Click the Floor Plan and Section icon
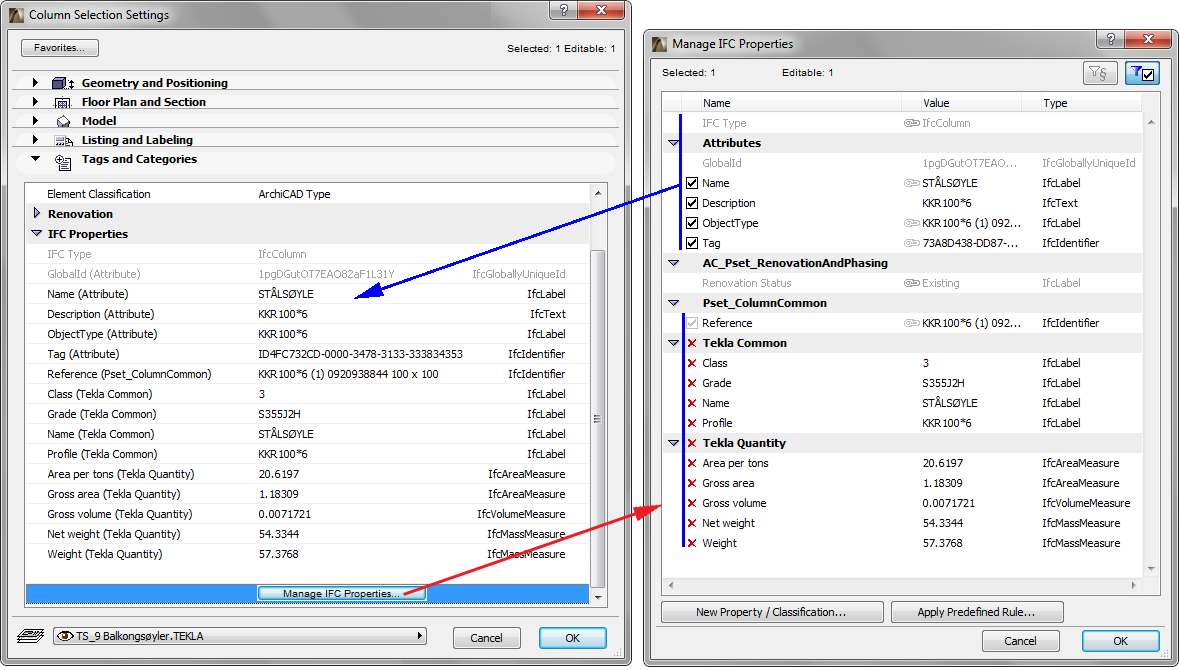Viewport: 1180px width, 670px height. pos(63,102)
